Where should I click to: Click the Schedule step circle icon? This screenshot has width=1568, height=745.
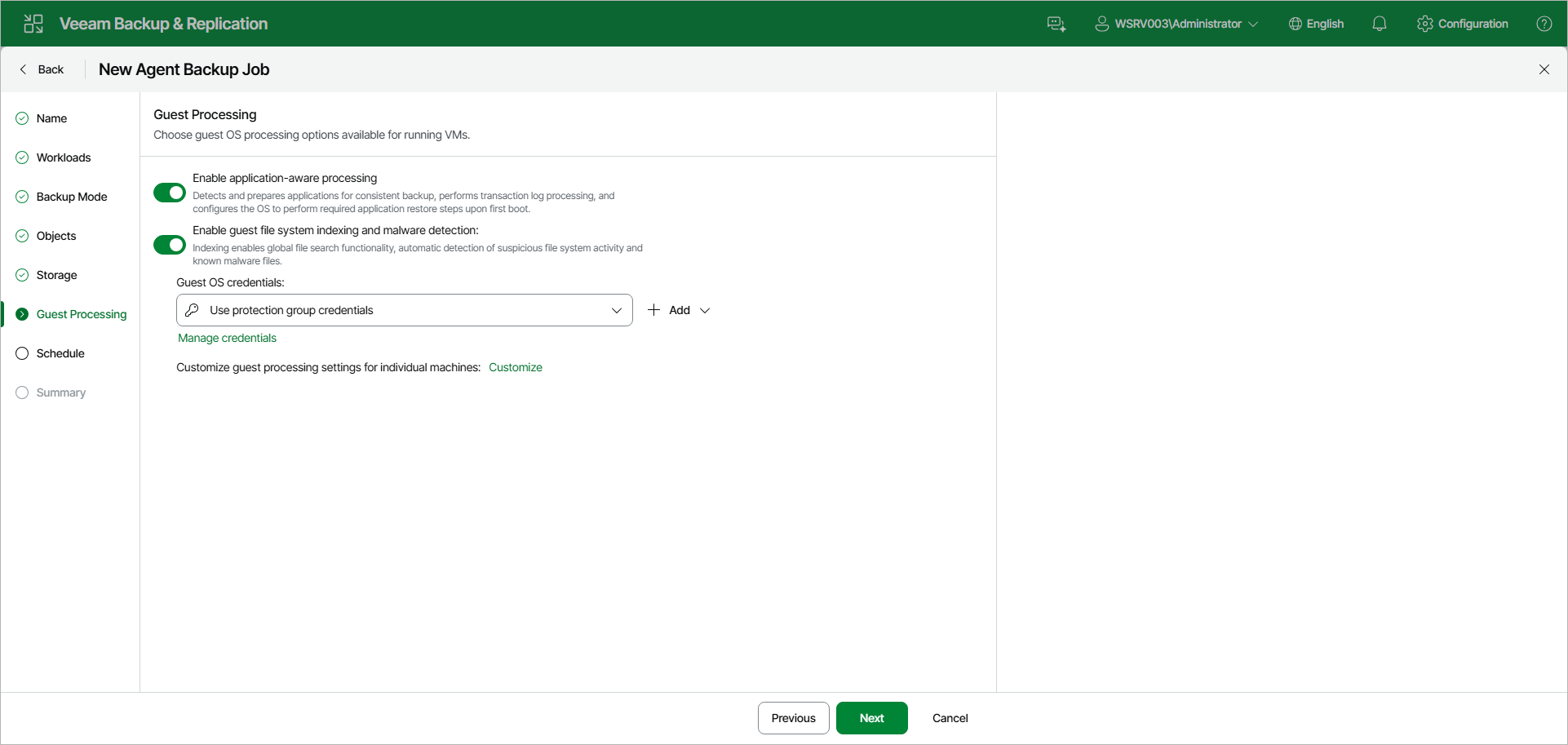22,353
